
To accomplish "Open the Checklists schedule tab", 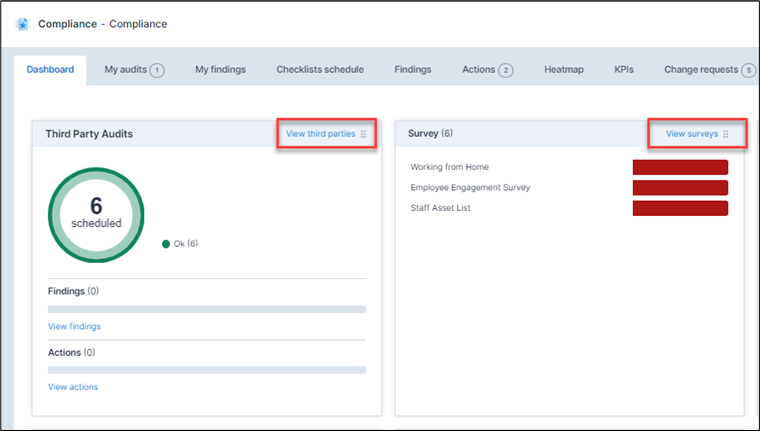I will (x=320, y=70).
